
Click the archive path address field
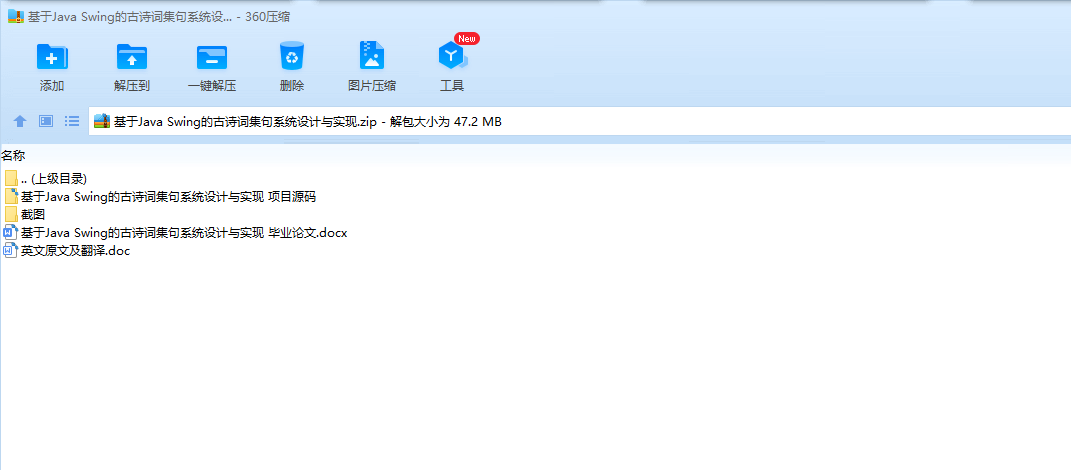click(x=580, y=122)
